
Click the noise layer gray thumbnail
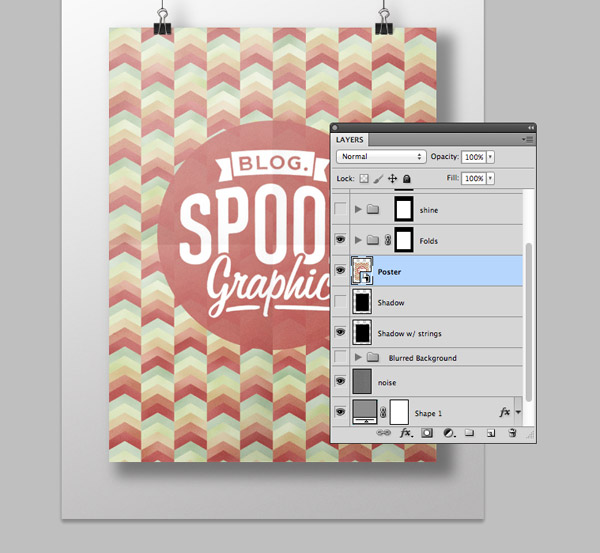(362, 381)
